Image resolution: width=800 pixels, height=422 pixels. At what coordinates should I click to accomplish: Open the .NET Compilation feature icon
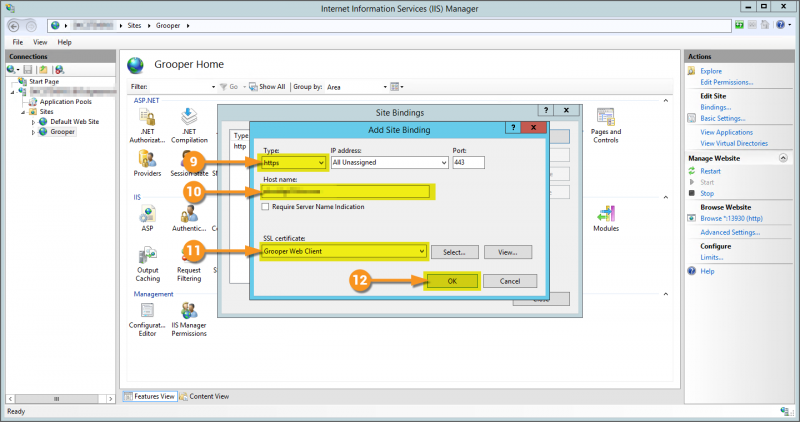pos(189,117)
